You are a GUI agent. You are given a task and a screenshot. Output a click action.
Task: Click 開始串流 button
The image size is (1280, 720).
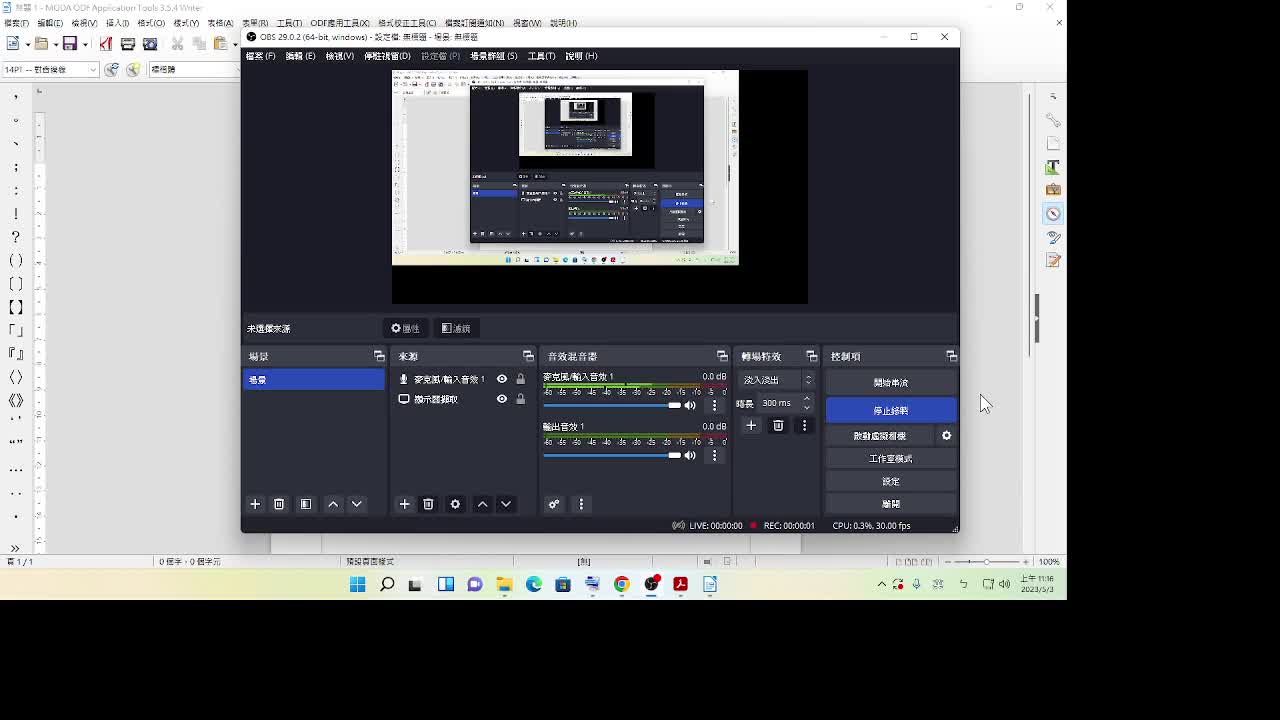(x=891, y=383)
